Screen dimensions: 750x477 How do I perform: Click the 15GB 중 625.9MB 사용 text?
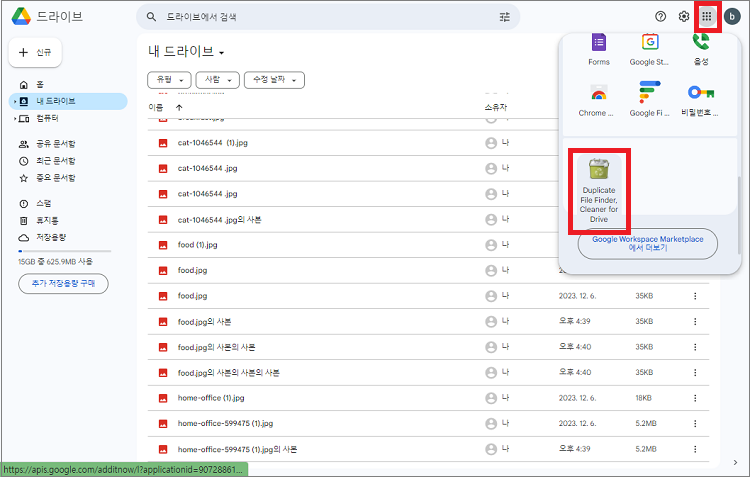[x=55, y=262]
